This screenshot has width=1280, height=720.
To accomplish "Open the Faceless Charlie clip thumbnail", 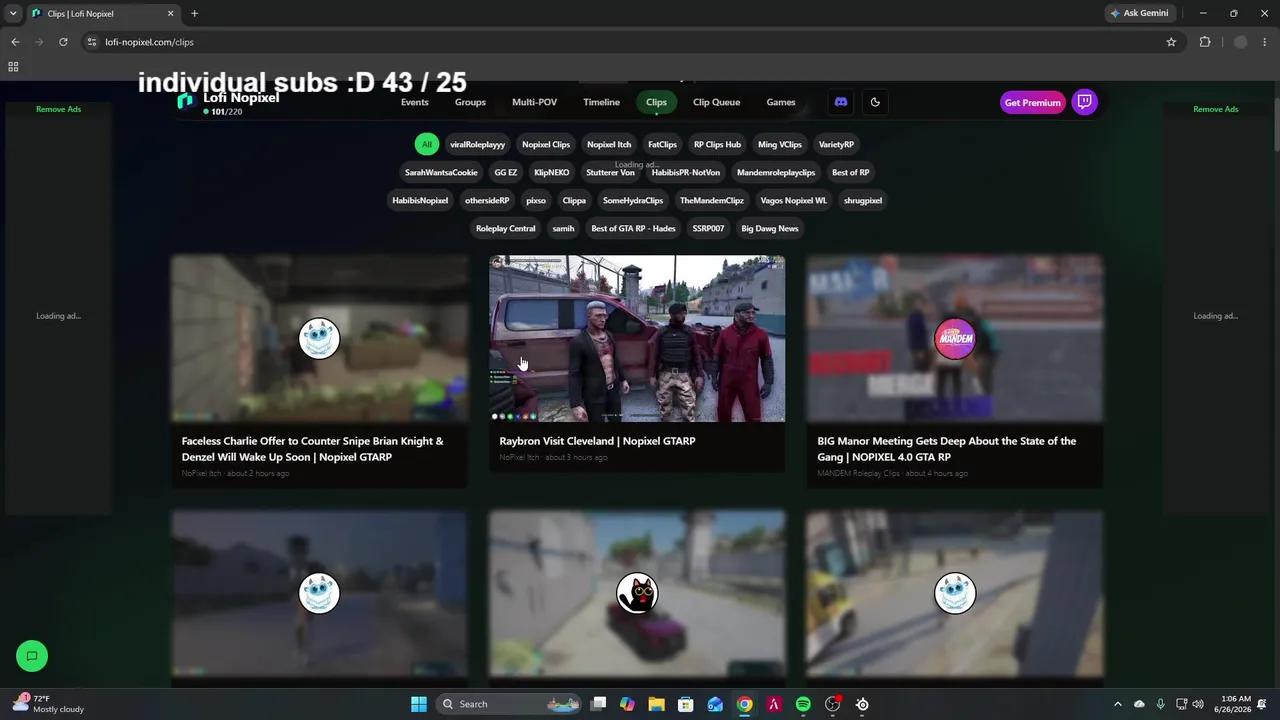I will [319, 338].
